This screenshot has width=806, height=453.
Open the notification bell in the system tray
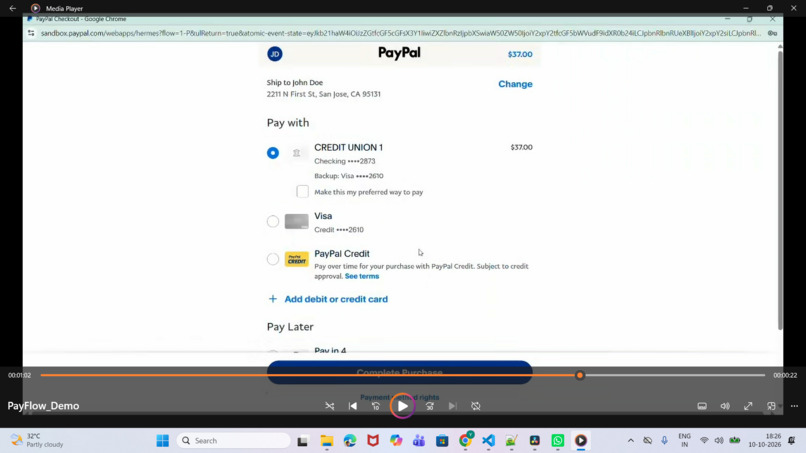click(792, 441)
